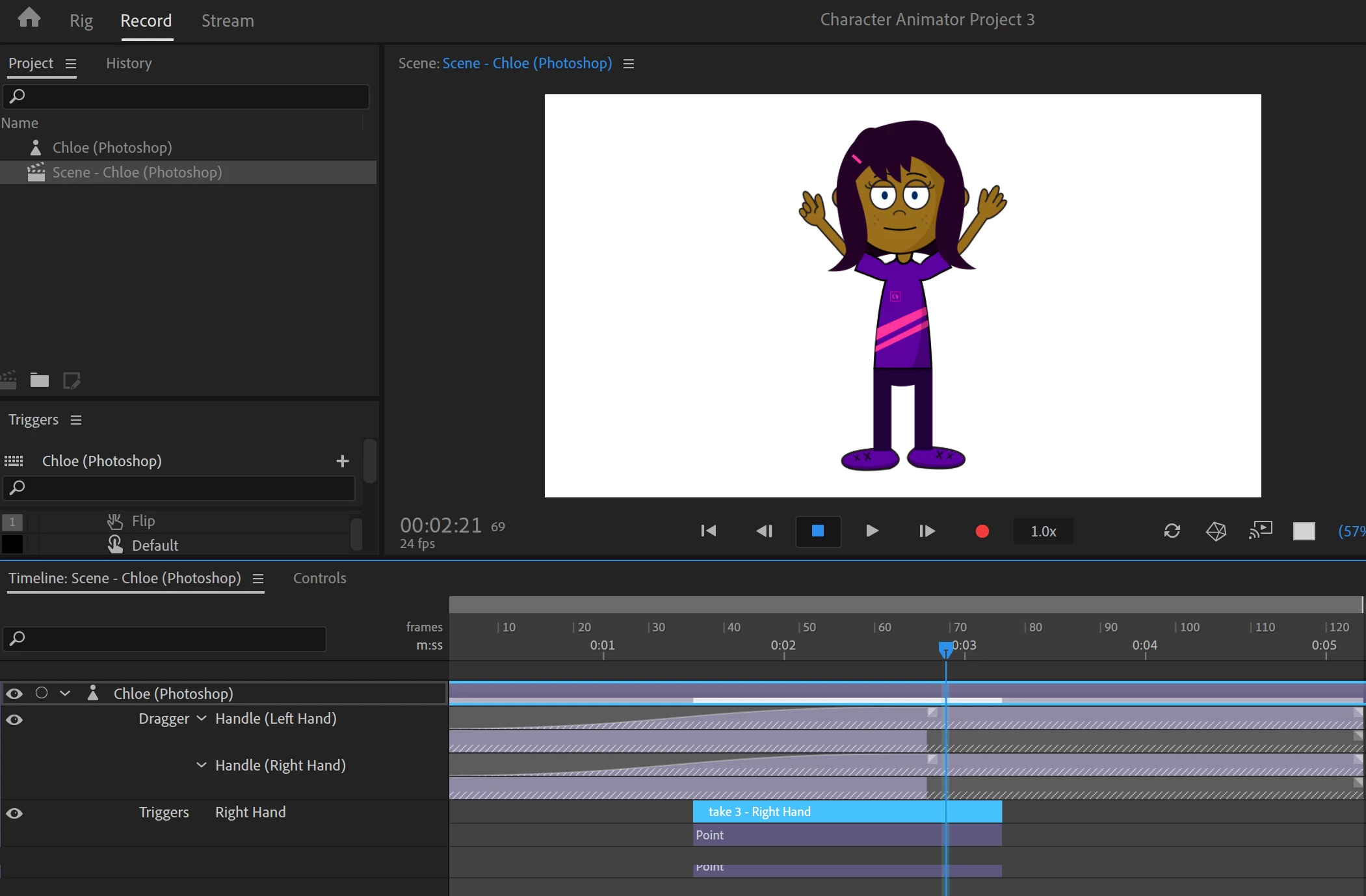Viewport: 1366px width, 896px height.
Task: Step back one frame
Action: 764,531
